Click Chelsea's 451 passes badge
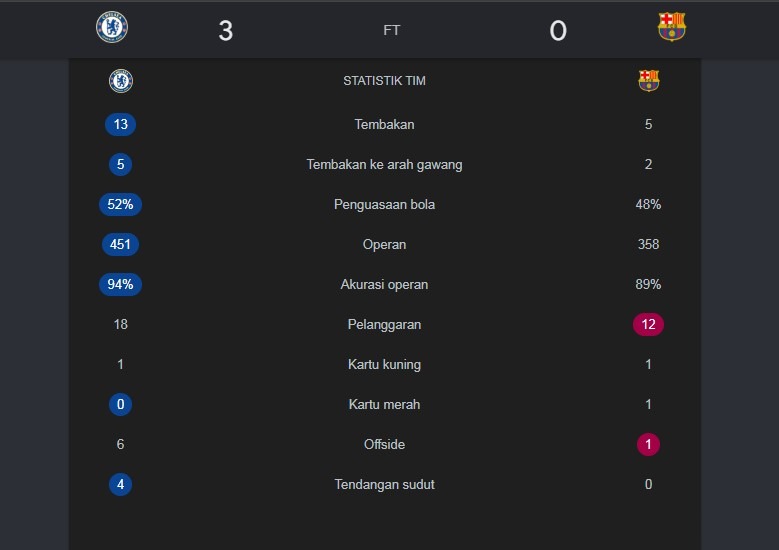Image resolution: width=779 pixels, height=550 pixels. tap(120, 244)
